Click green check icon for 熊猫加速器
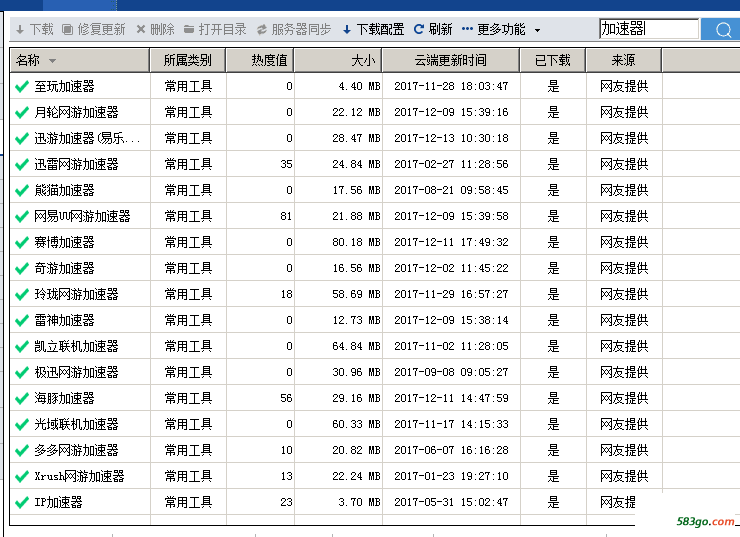This screenshot has width=740, height=537. (22, 191)
